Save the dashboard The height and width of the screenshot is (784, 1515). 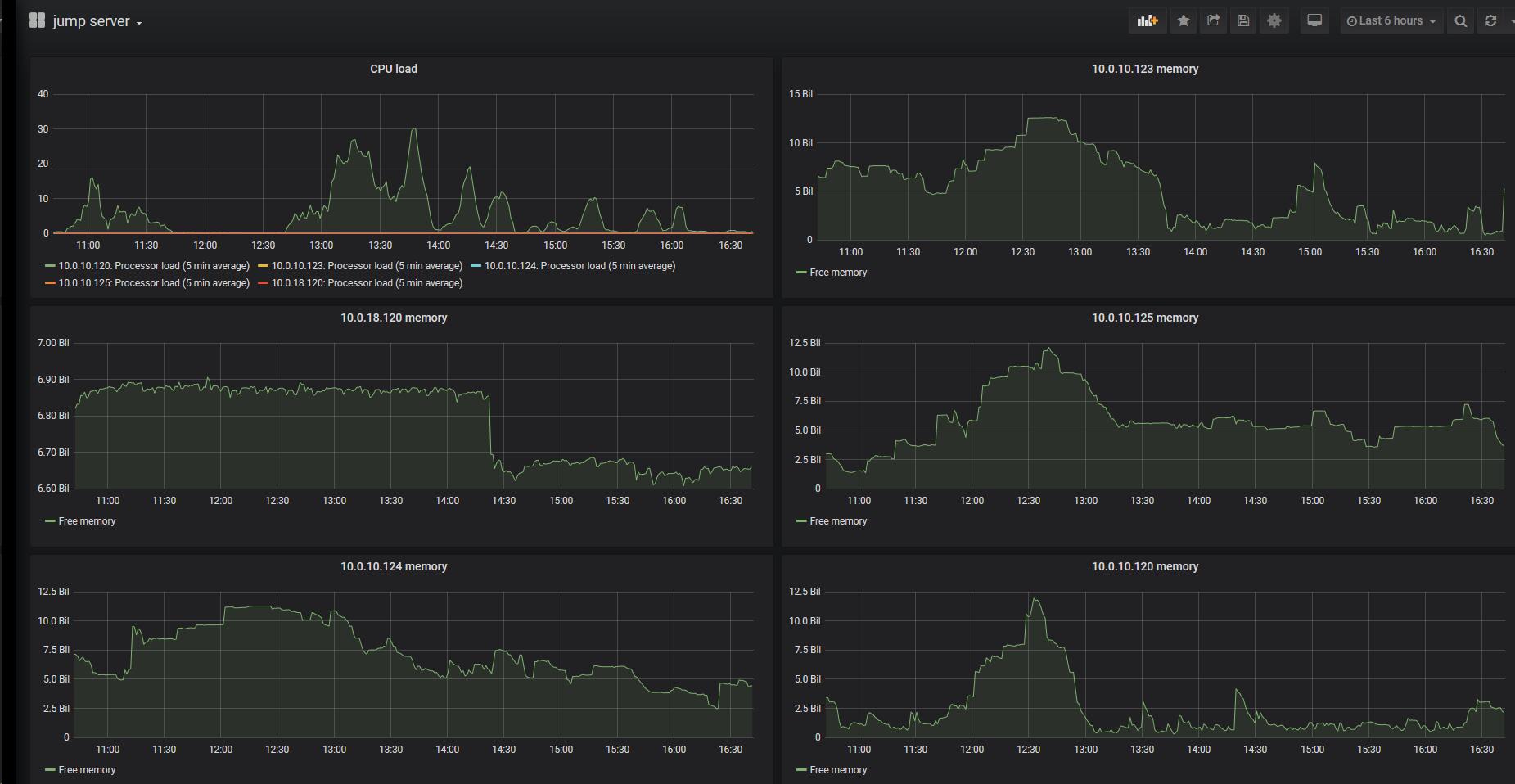click(1243, 21)
